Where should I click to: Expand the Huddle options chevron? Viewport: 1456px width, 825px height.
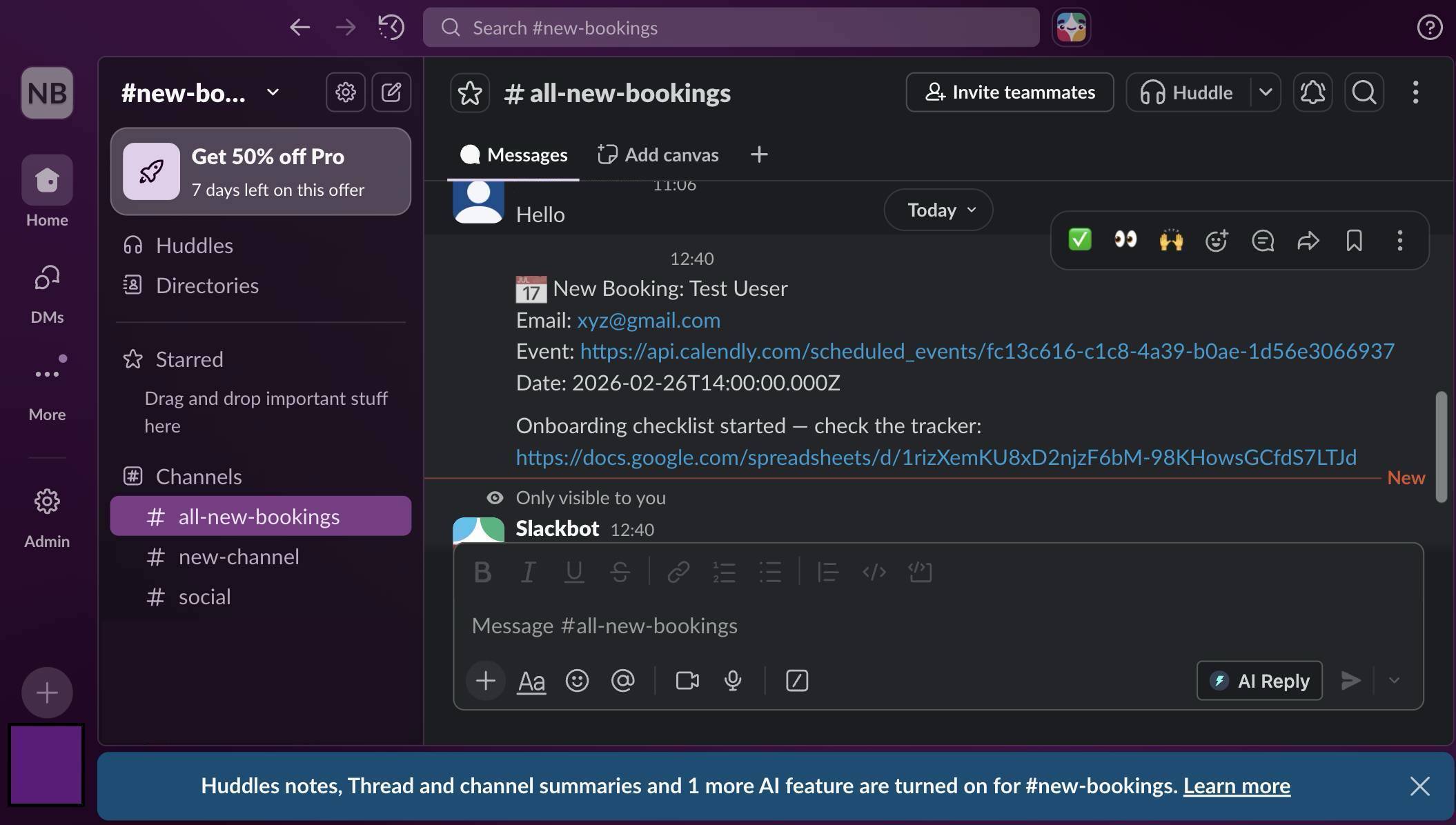pyautogui.click(x=1265, y=92)
